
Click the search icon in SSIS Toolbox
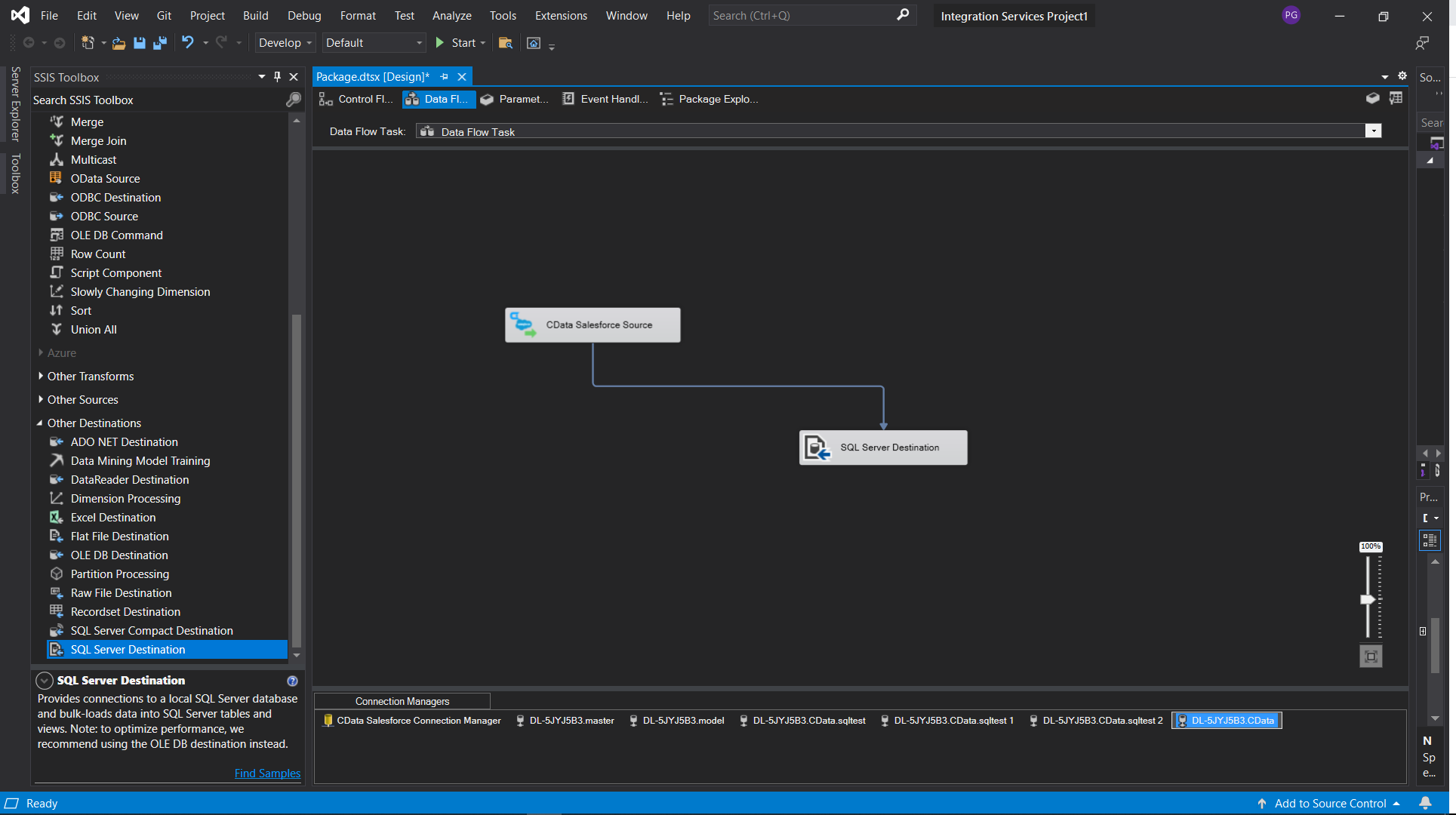294,100
